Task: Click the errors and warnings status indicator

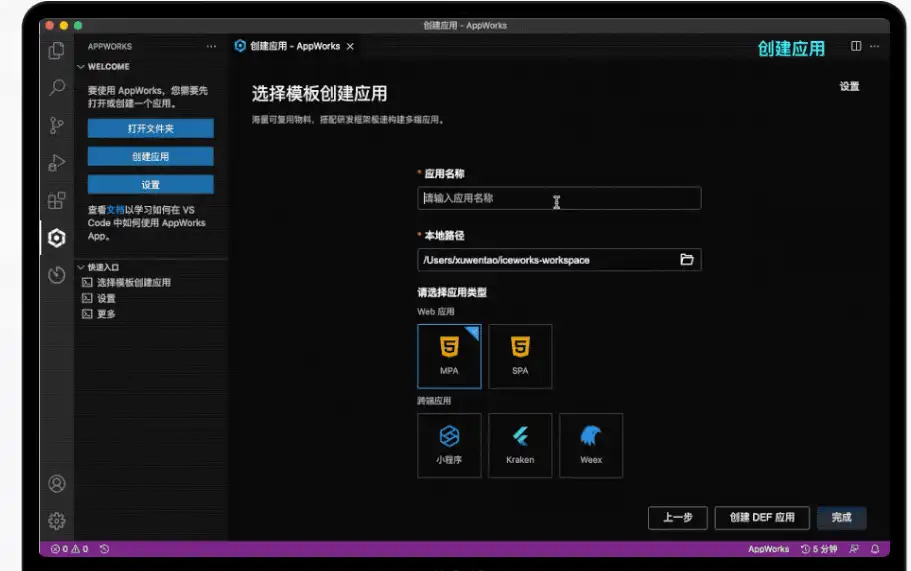Action: tap(69, 549)
